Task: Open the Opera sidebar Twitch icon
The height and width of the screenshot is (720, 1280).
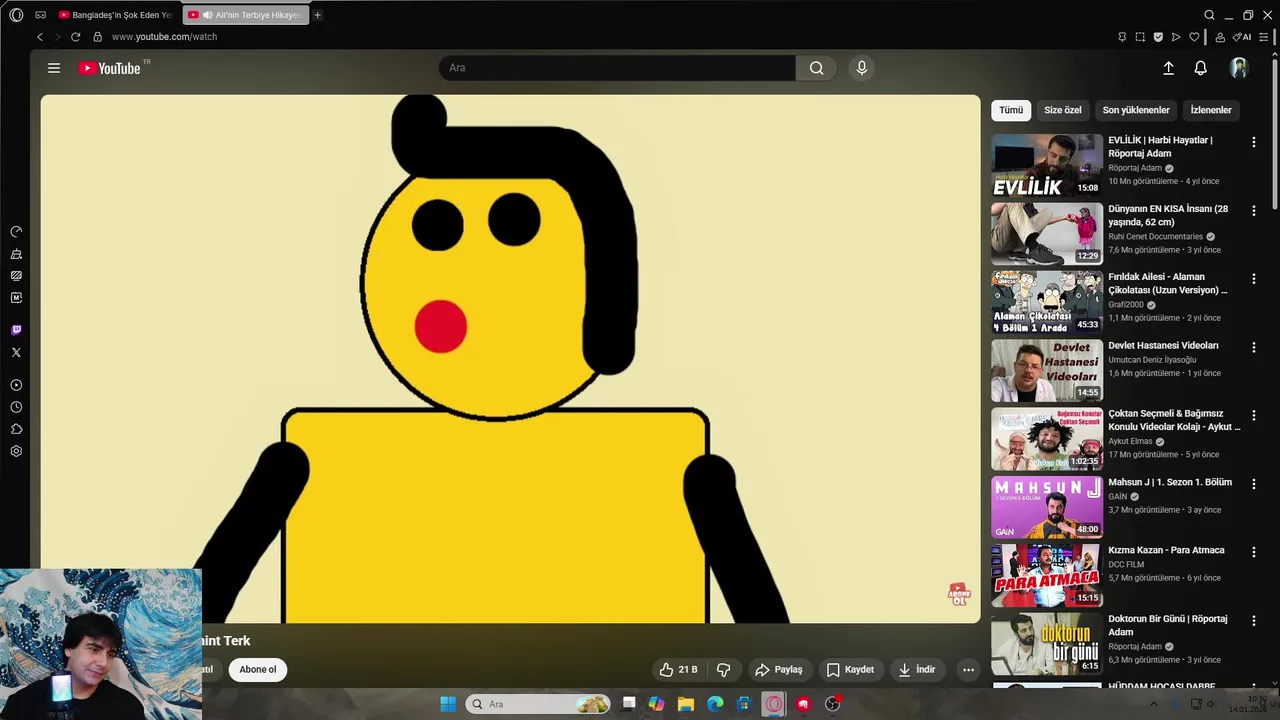Action: tap(16, 330)
